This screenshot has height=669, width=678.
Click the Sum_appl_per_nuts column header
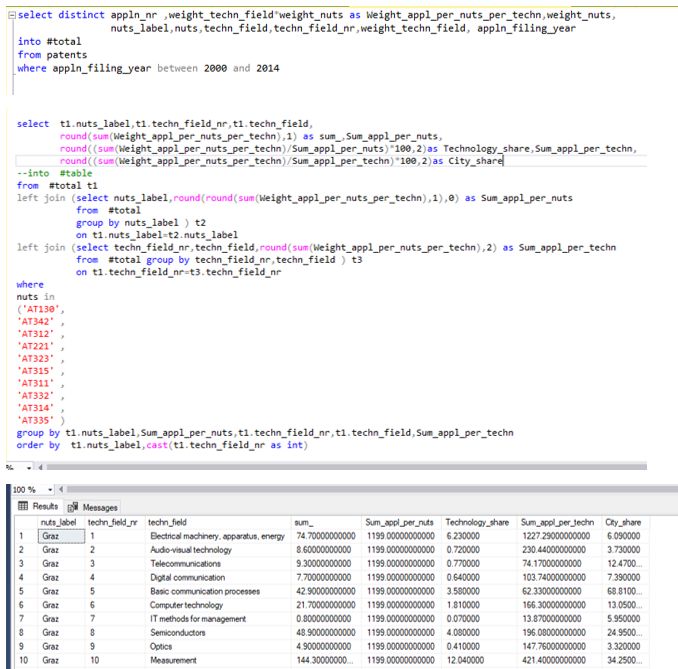tap(396, 522)
